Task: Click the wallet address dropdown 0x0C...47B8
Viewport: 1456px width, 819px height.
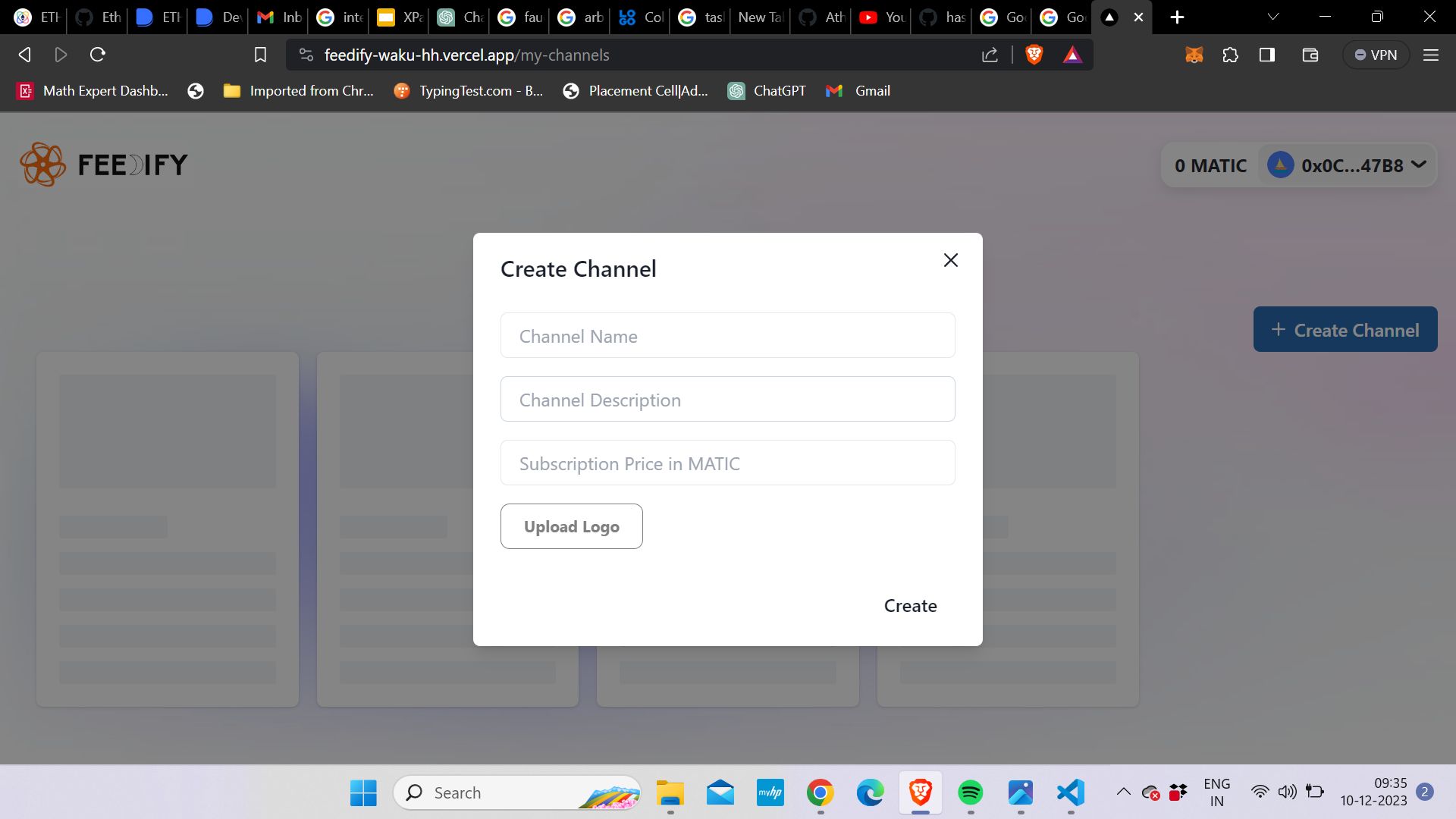Action: (x=1348, y=165)
